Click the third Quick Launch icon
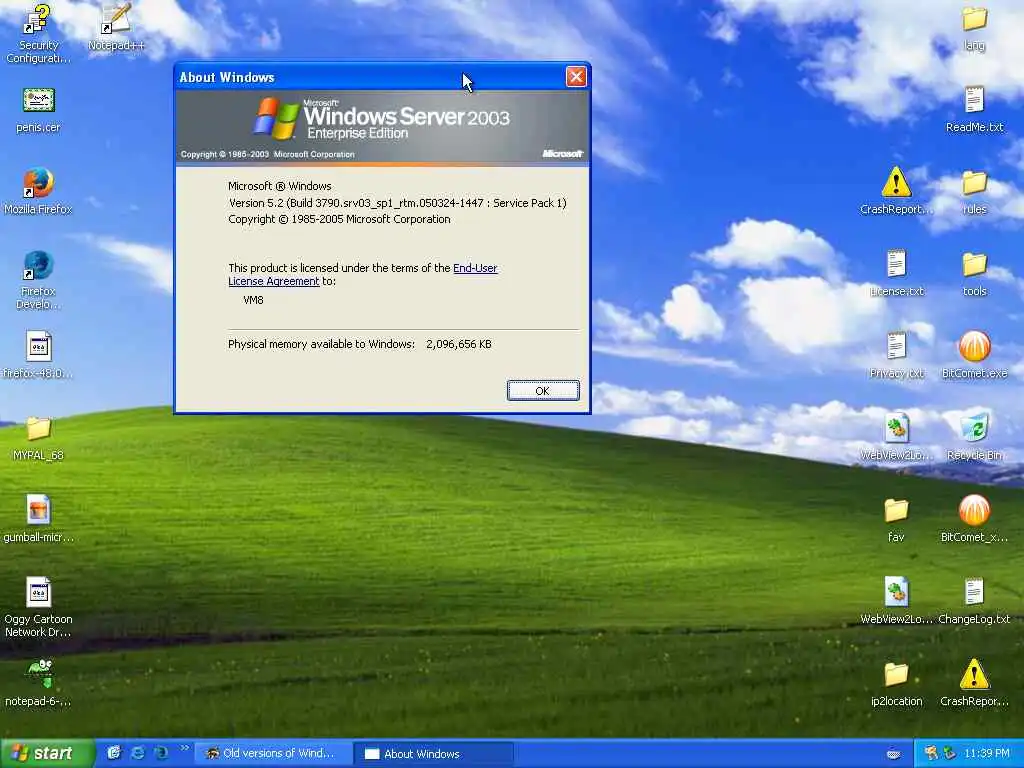 coord(161,753)
